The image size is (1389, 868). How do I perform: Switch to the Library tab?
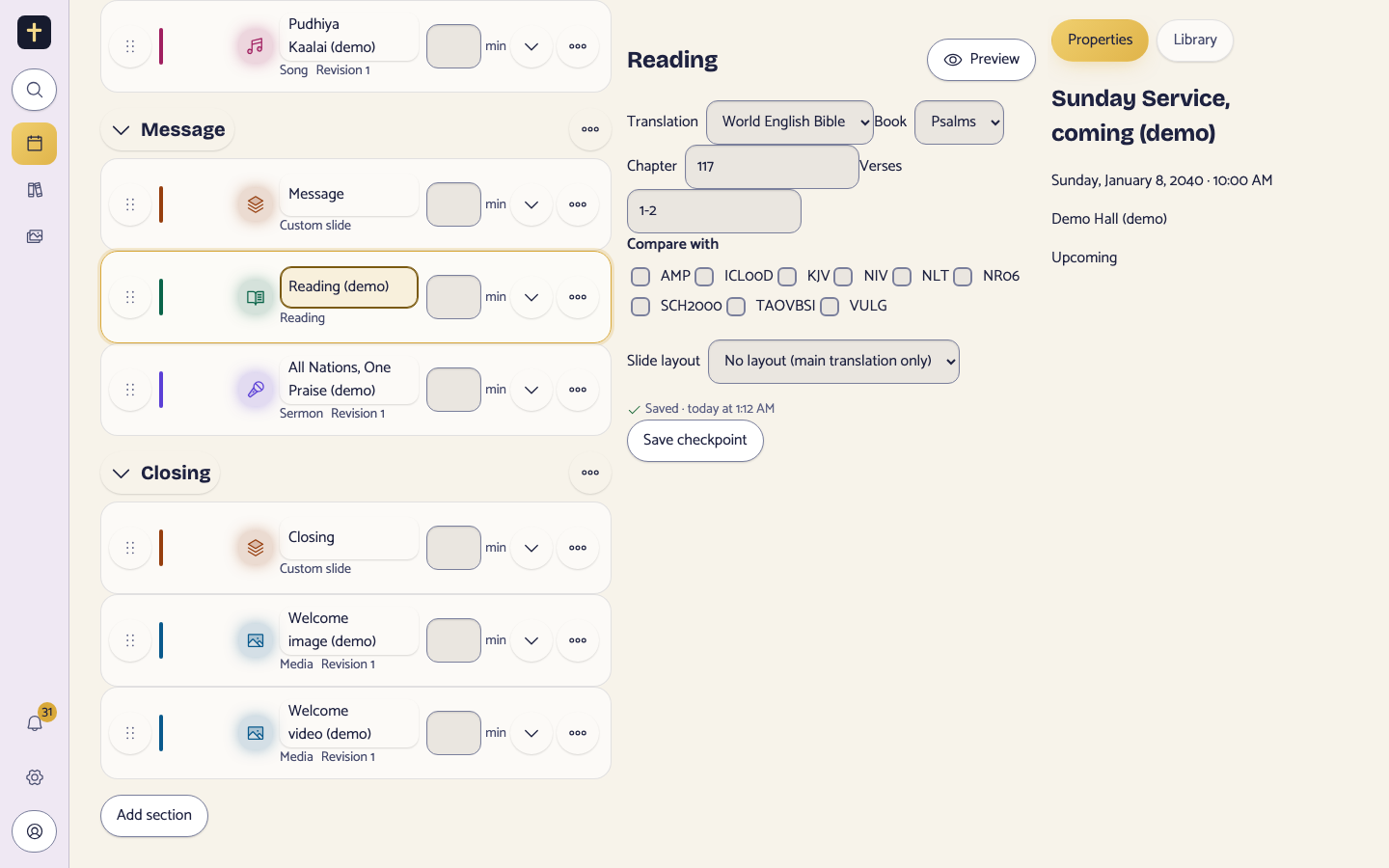[x=1195, y=41]
